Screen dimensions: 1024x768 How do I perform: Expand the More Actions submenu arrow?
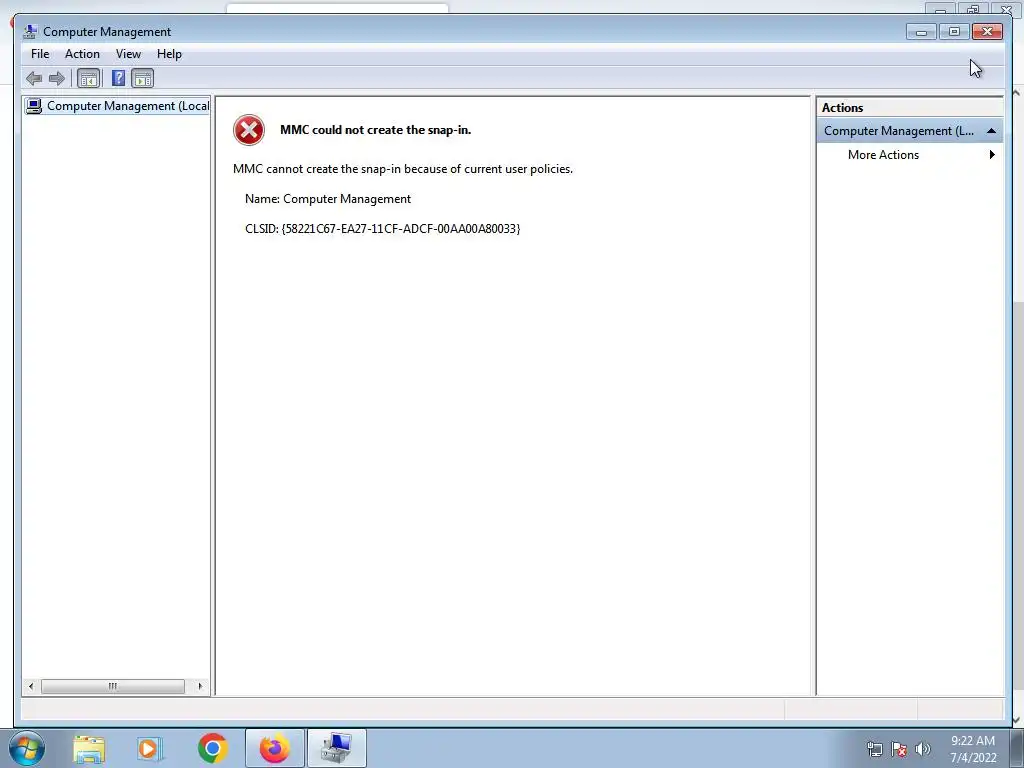tap(992, 155)
